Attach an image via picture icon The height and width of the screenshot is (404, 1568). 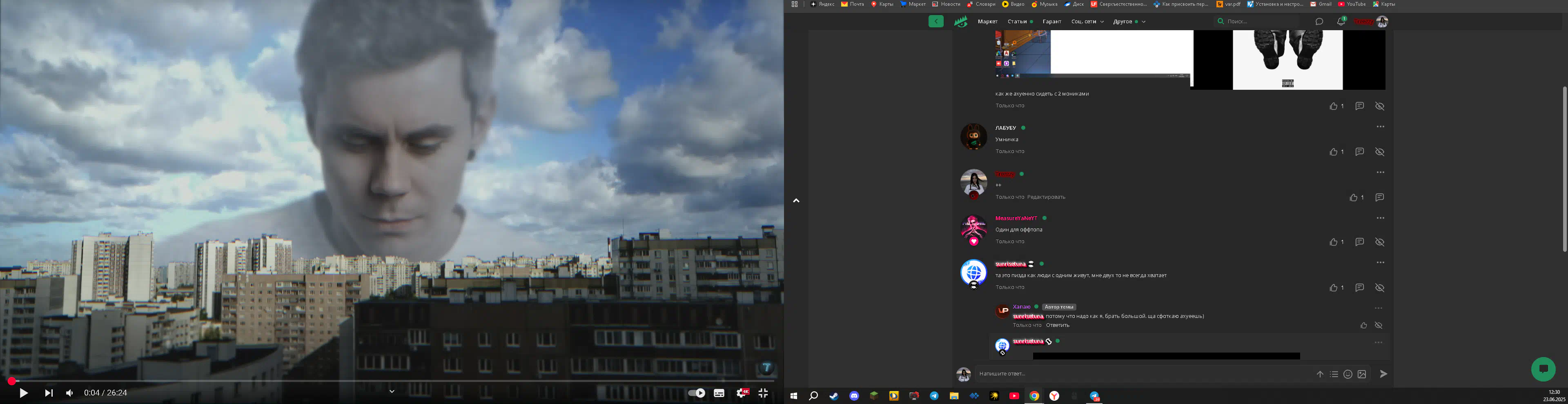point(1362,375)
